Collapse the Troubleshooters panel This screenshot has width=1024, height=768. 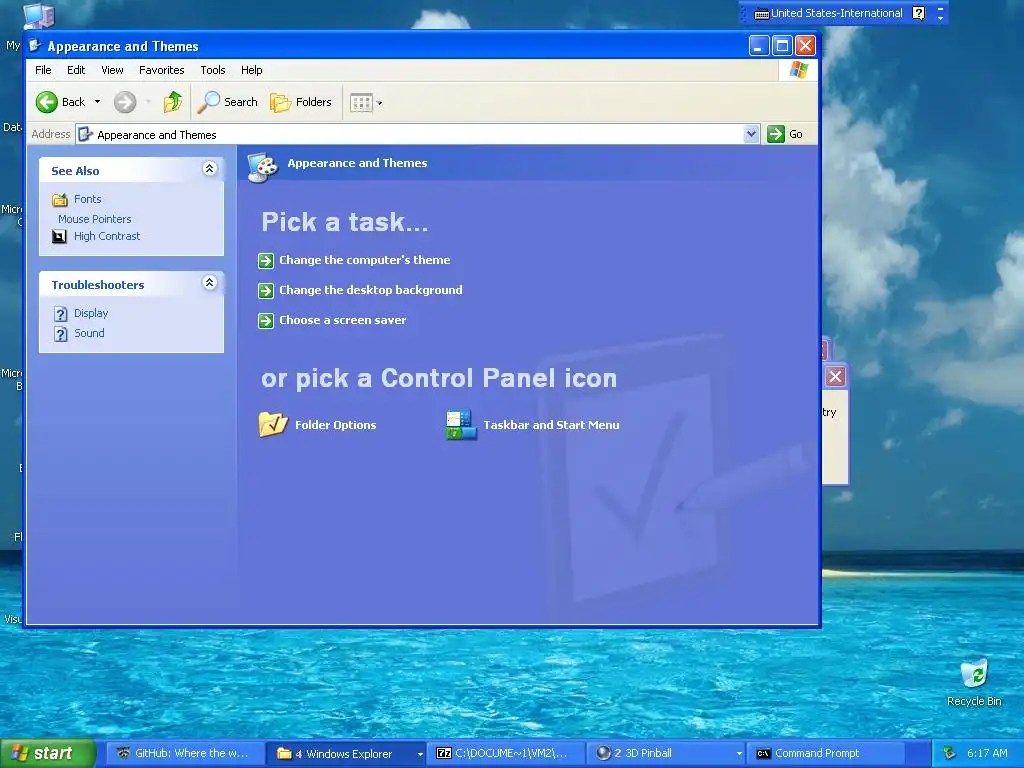tap(209, 283)
